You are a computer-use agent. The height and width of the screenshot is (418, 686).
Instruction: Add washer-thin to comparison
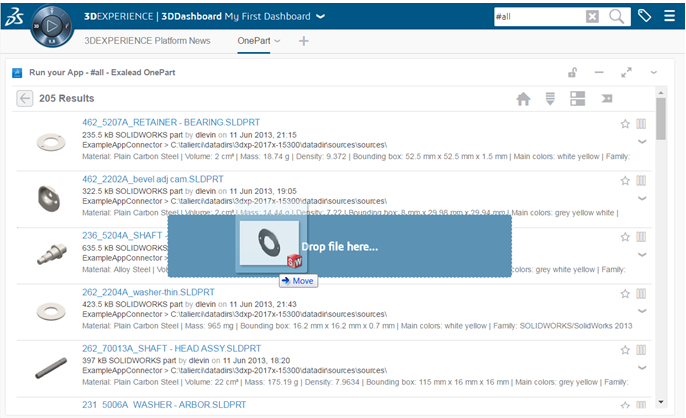pyautogui.click(x=641, y=293)
